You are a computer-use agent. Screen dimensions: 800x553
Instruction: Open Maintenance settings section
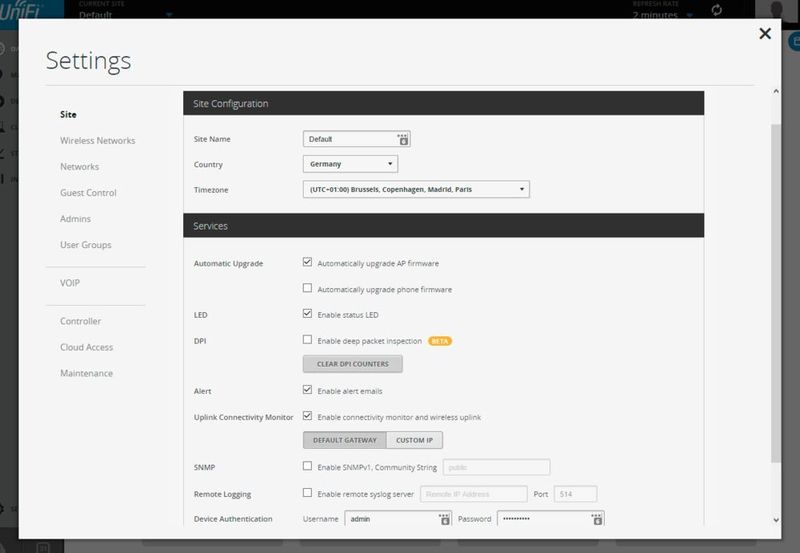(87, 373)
